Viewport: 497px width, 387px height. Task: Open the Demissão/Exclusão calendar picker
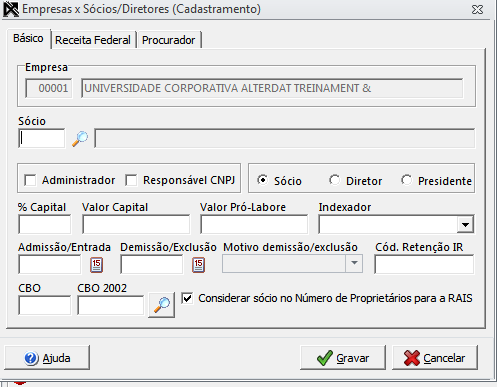coord(198,265)
